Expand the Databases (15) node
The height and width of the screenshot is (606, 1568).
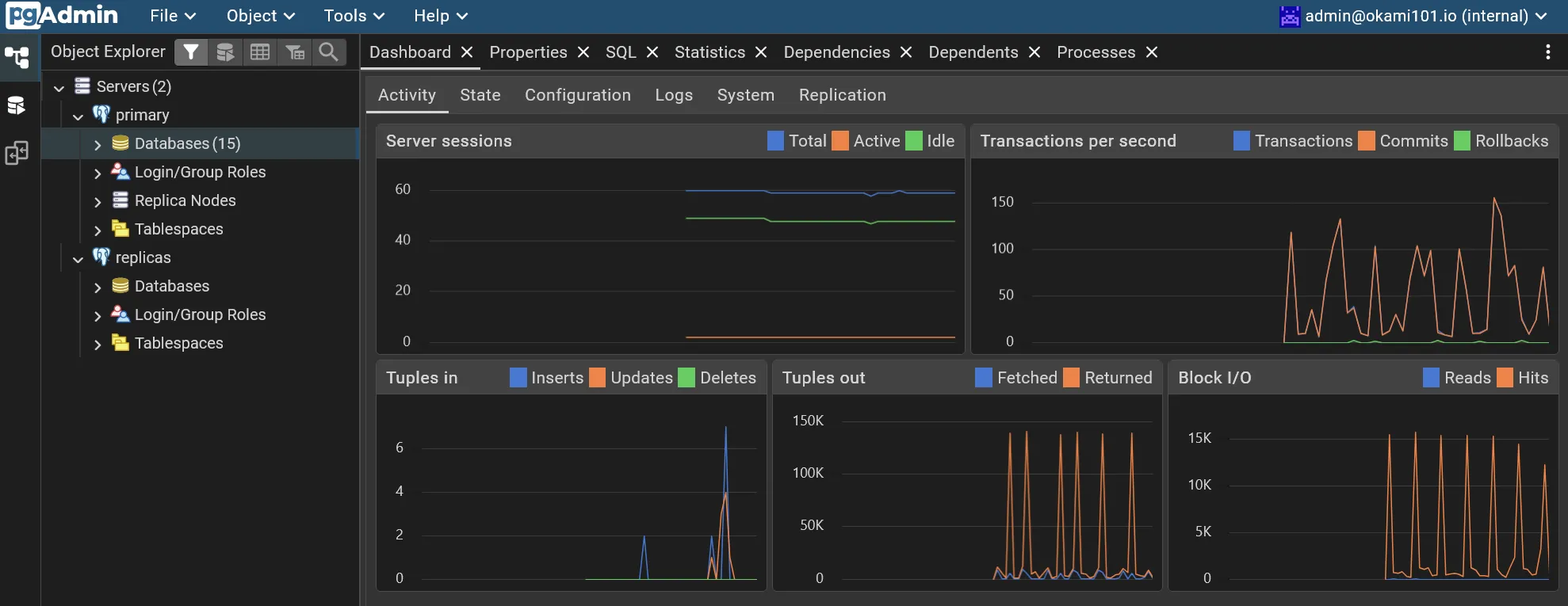tap(98, 145)
